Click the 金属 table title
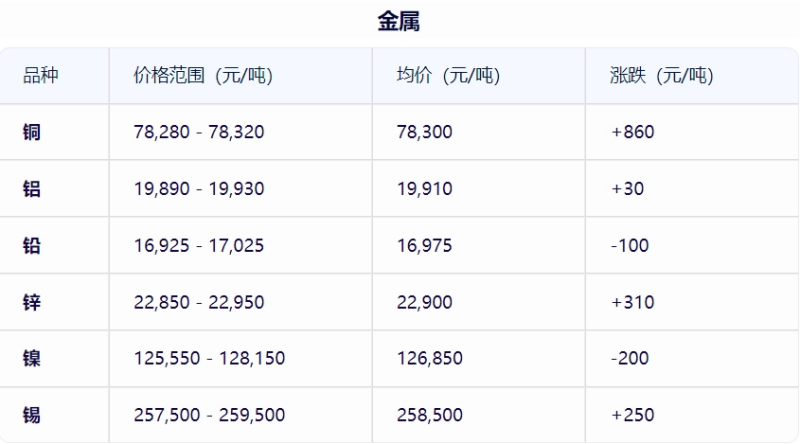800x444 pixels. (x=398, y=22)
